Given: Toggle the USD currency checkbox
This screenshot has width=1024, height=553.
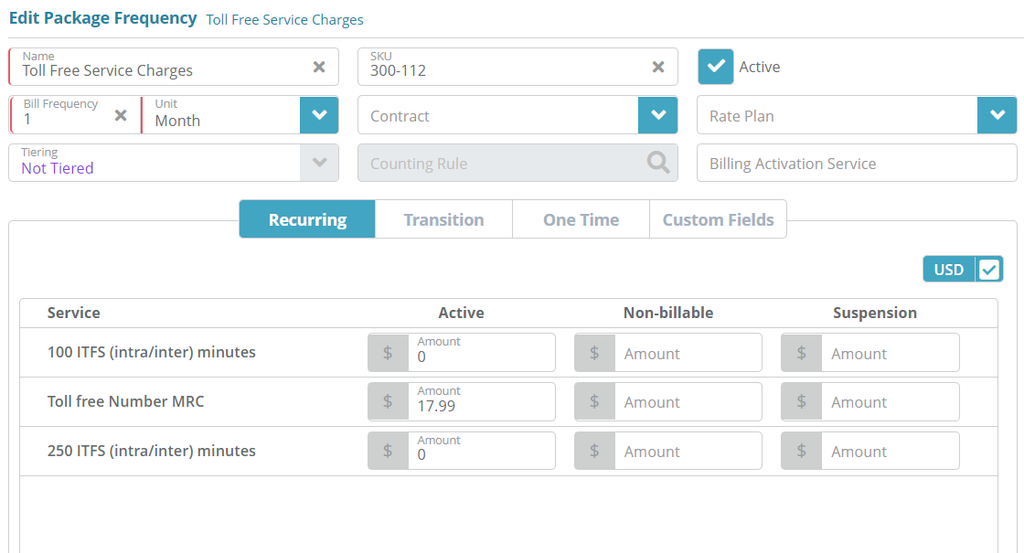Looking at the screenshot, I should (x=989, y=269).
